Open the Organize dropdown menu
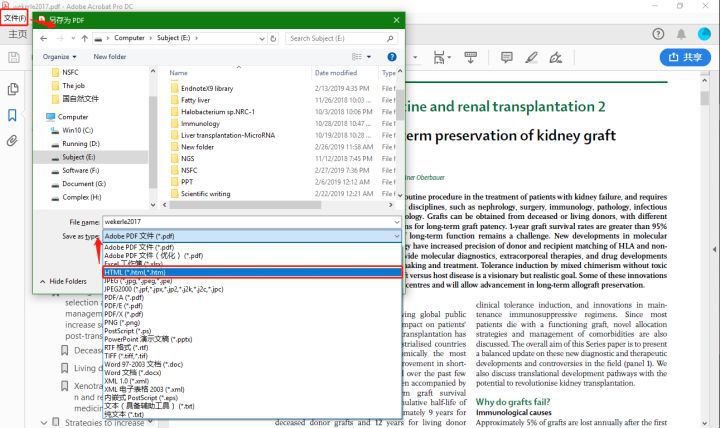Viewport: 720px width, 428px height. coord(60,56)
